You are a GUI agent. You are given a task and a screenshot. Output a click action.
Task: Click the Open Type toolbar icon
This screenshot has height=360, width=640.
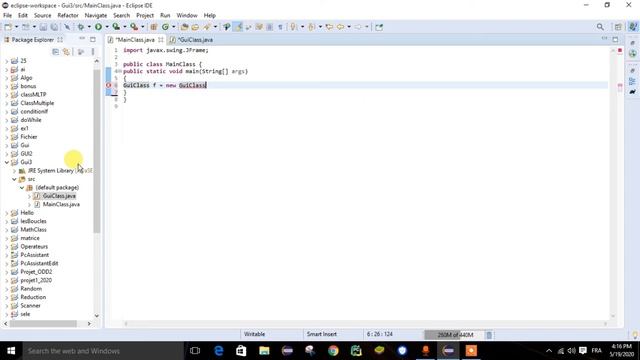coord(184,27)
